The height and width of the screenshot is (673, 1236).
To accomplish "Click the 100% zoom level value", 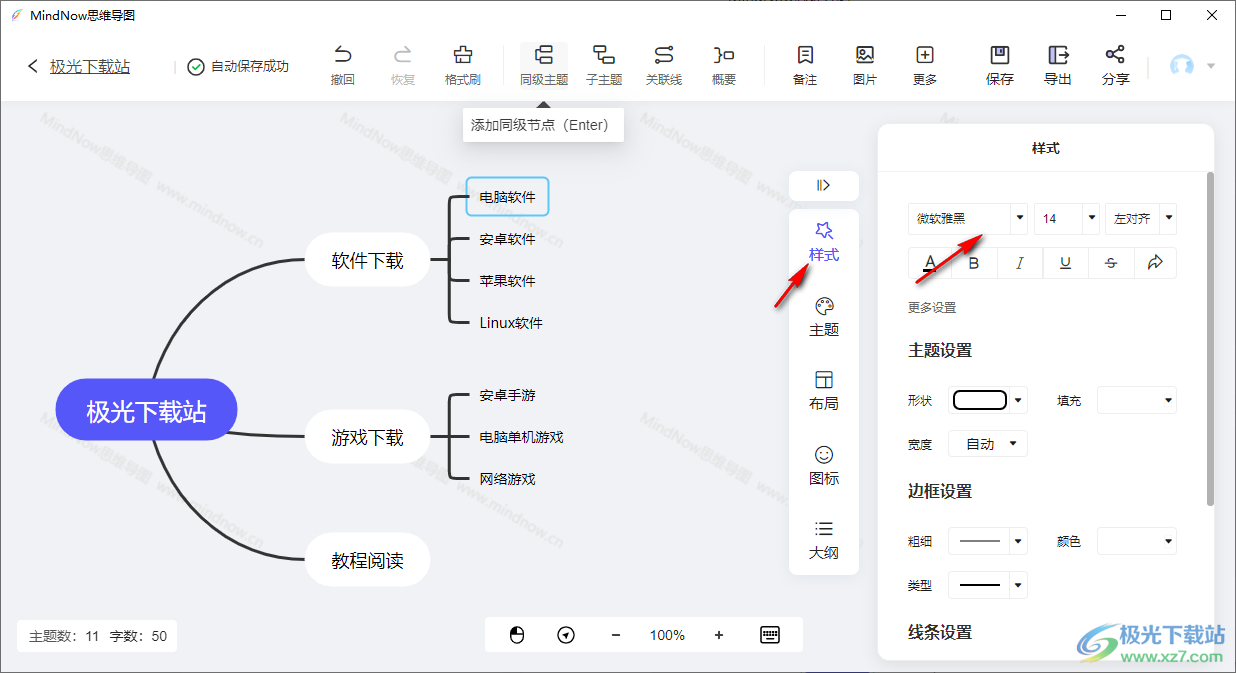I will click(x=667, y=635).
